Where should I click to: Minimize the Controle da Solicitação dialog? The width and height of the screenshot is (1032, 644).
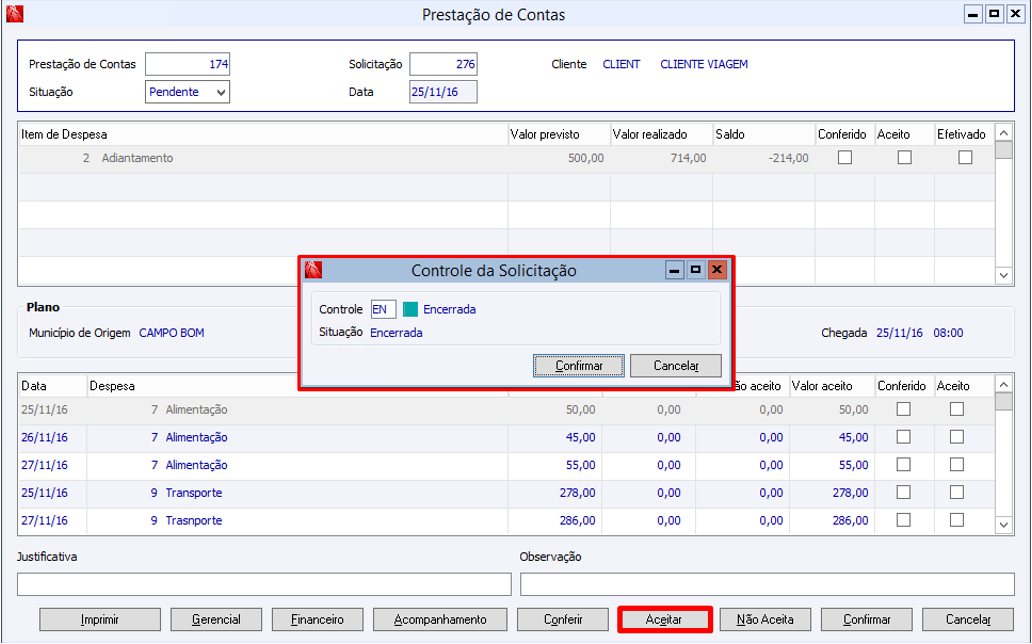pos(675,270)
